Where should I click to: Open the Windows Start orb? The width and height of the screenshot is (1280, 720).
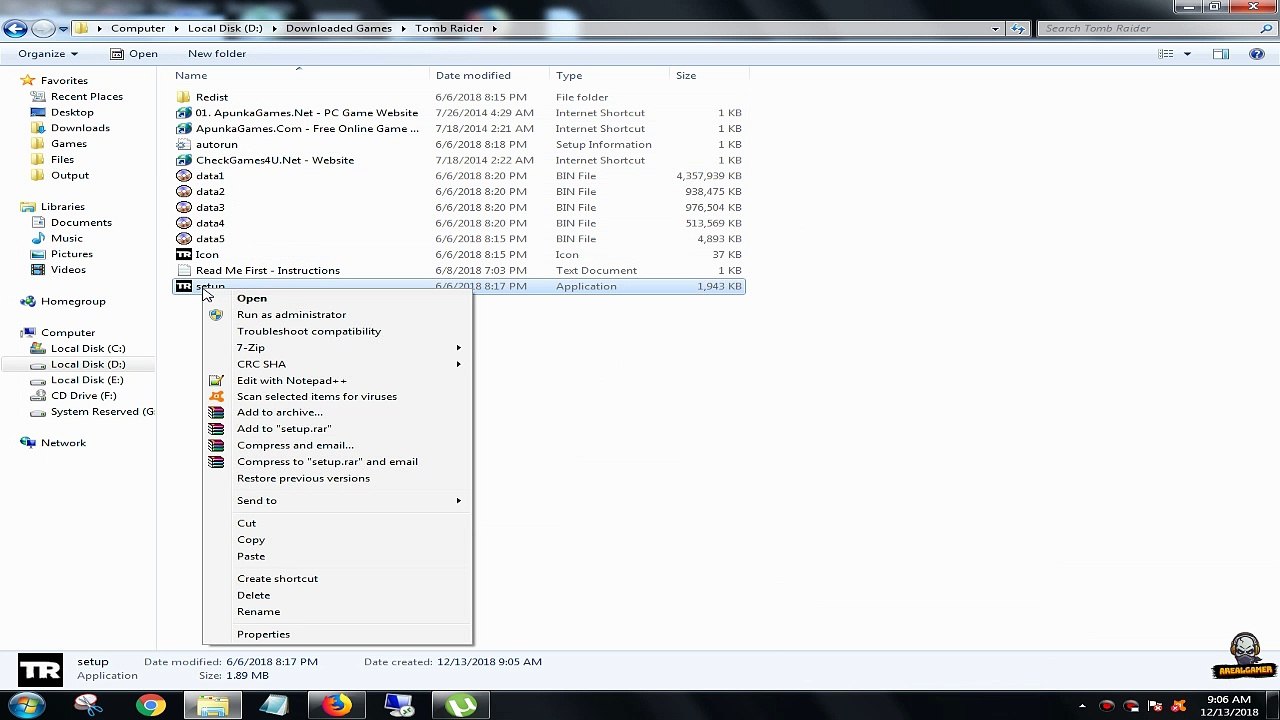pyautogui.click(x=27, y=705)
